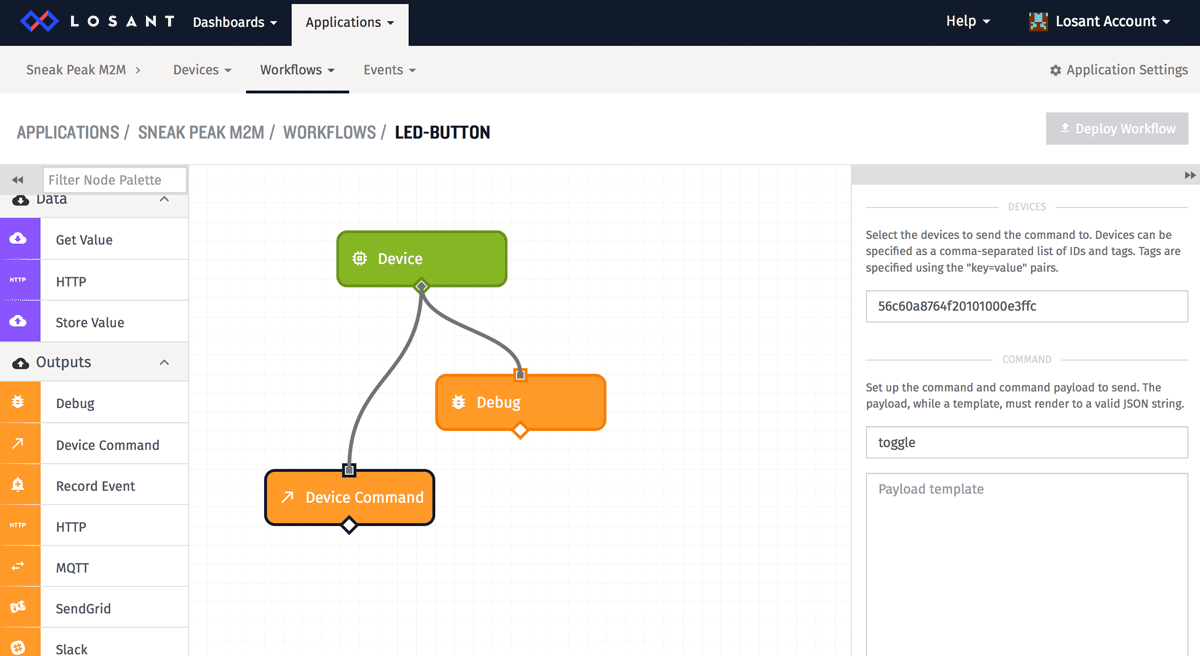1200x656 pixels.
Task: Click the Losant logo icon
Action: pyautogui.click(x=41, y=21)
